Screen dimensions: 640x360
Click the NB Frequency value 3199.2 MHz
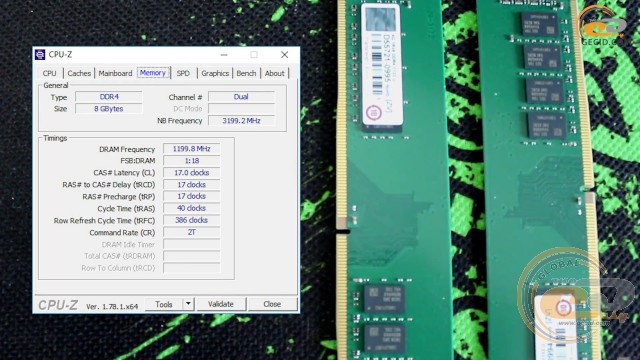tap(241, 120)
